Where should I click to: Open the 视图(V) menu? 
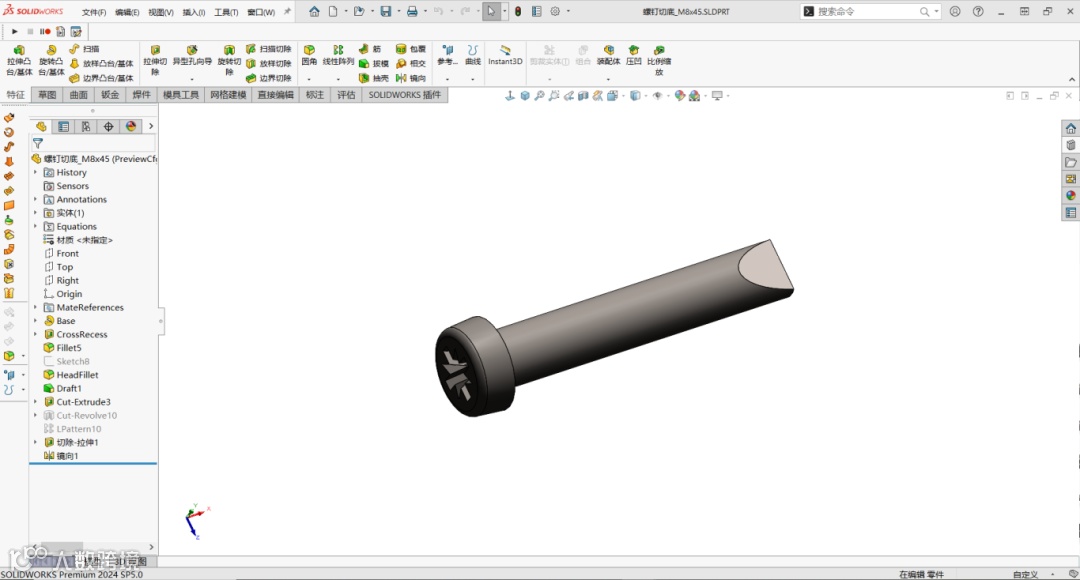(x=160, y=12)
